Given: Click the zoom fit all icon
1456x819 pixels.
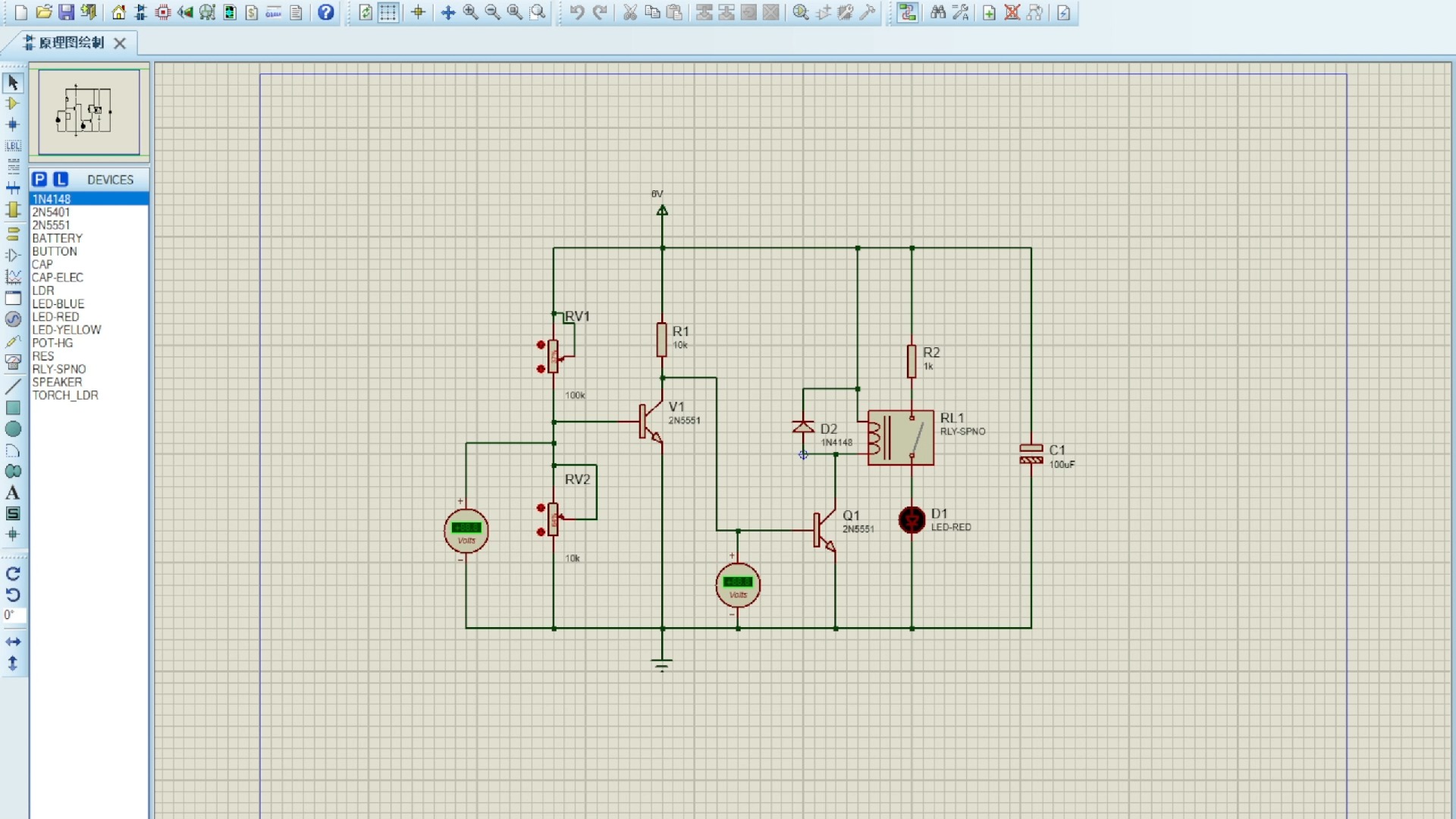Looking at the screenshot, I should (515, 12).
